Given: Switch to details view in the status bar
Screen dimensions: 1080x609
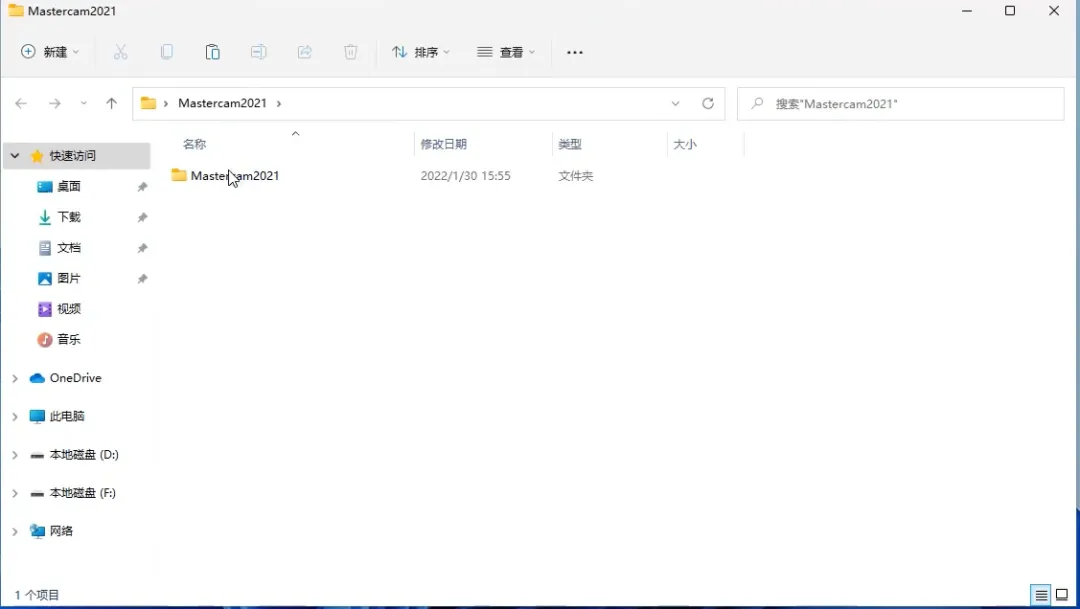Looking at the screenshot, I should [x=1041, y=595].
